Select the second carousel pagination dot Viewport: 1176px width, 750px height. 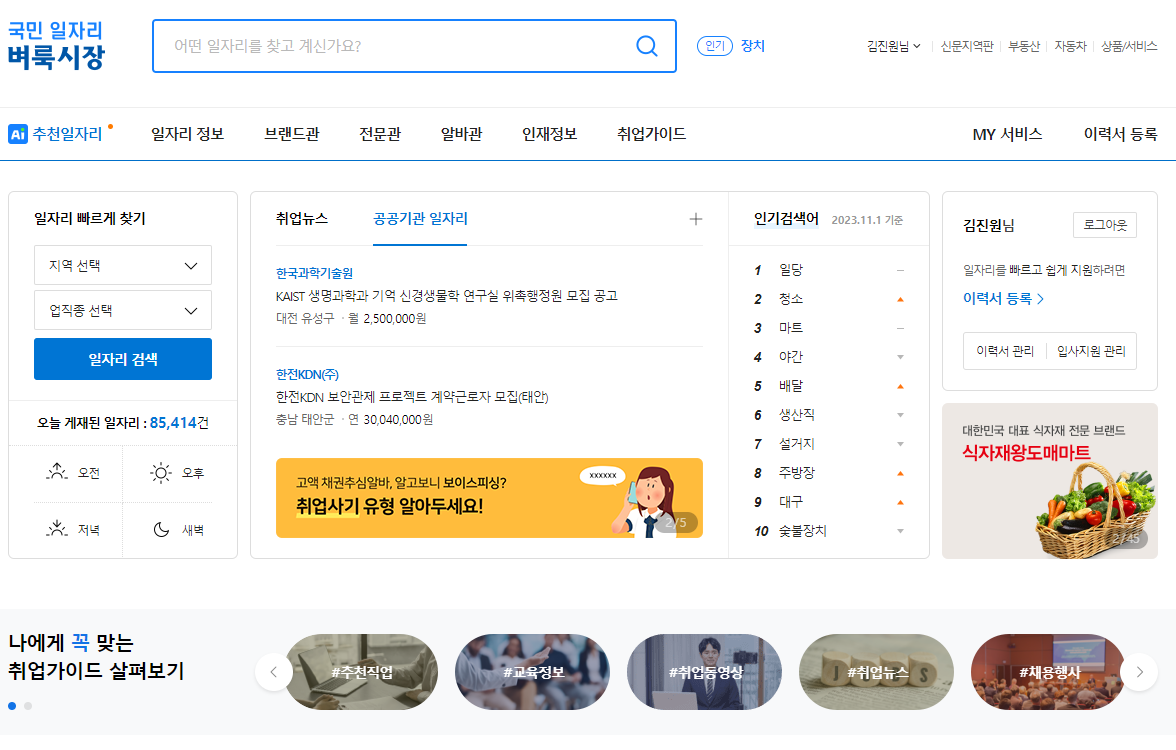tap(27, 705)
